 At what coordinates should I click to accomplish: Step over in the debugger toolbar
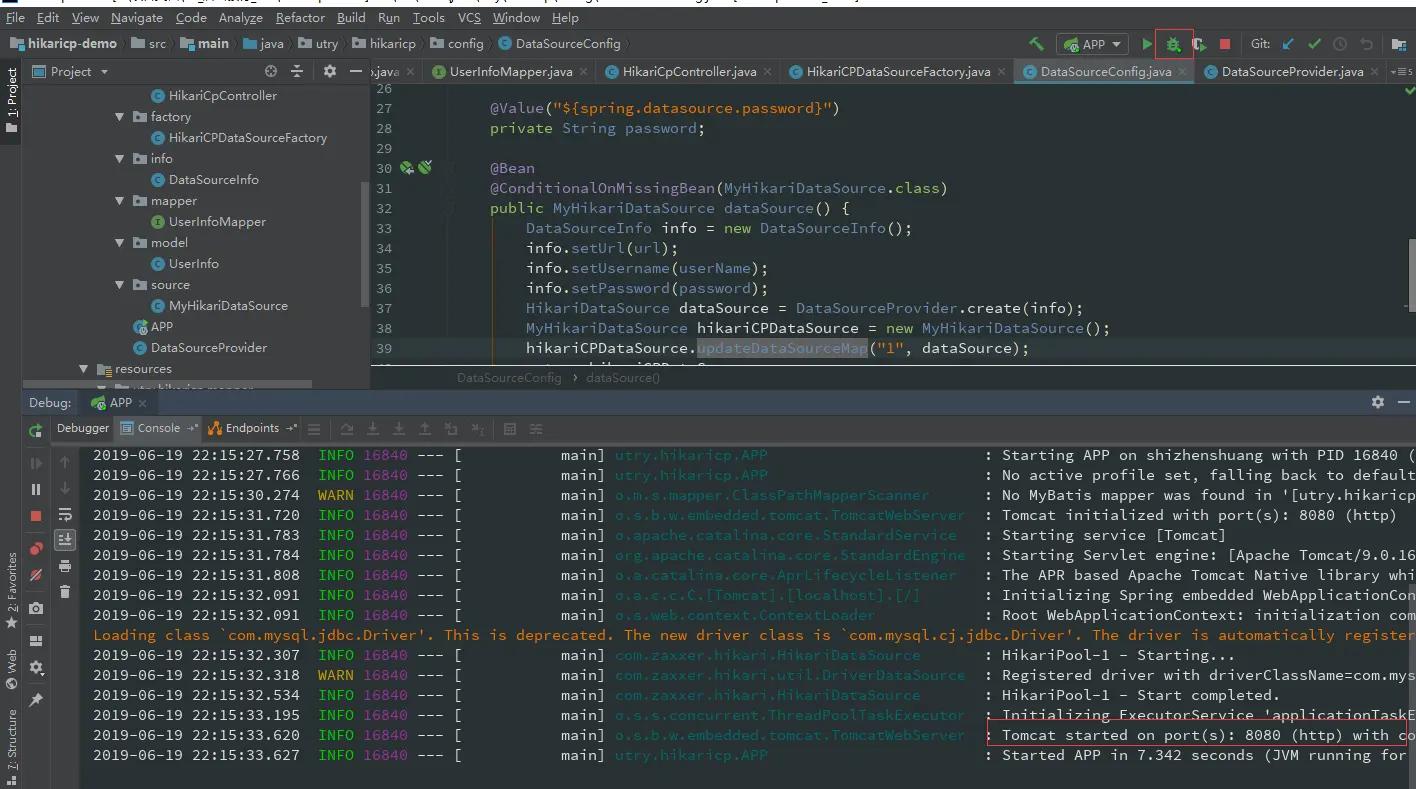click(347, 429)
